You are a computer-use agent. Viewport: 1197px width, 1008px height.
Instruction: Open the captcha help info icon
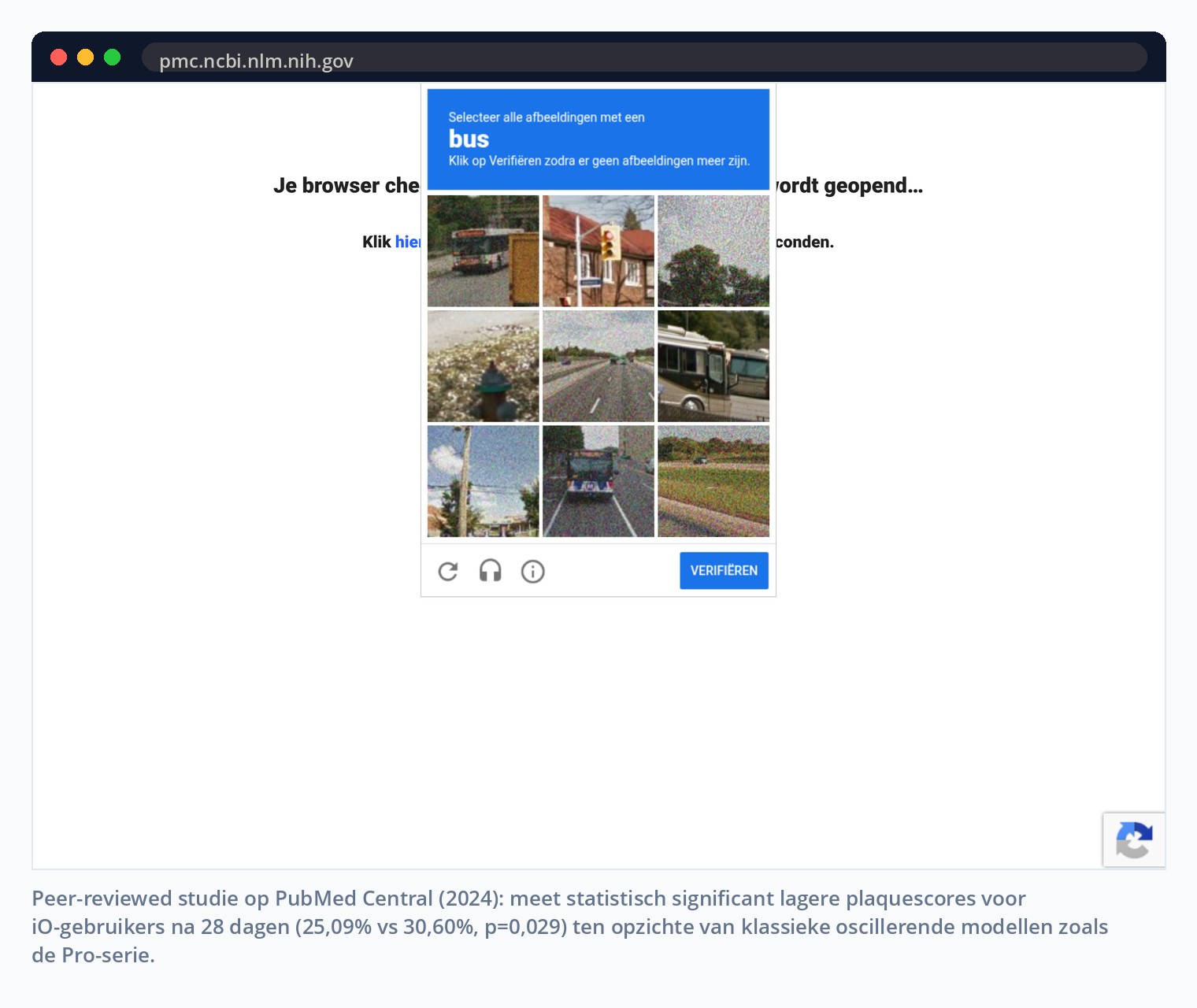click(x=533, y=571)
